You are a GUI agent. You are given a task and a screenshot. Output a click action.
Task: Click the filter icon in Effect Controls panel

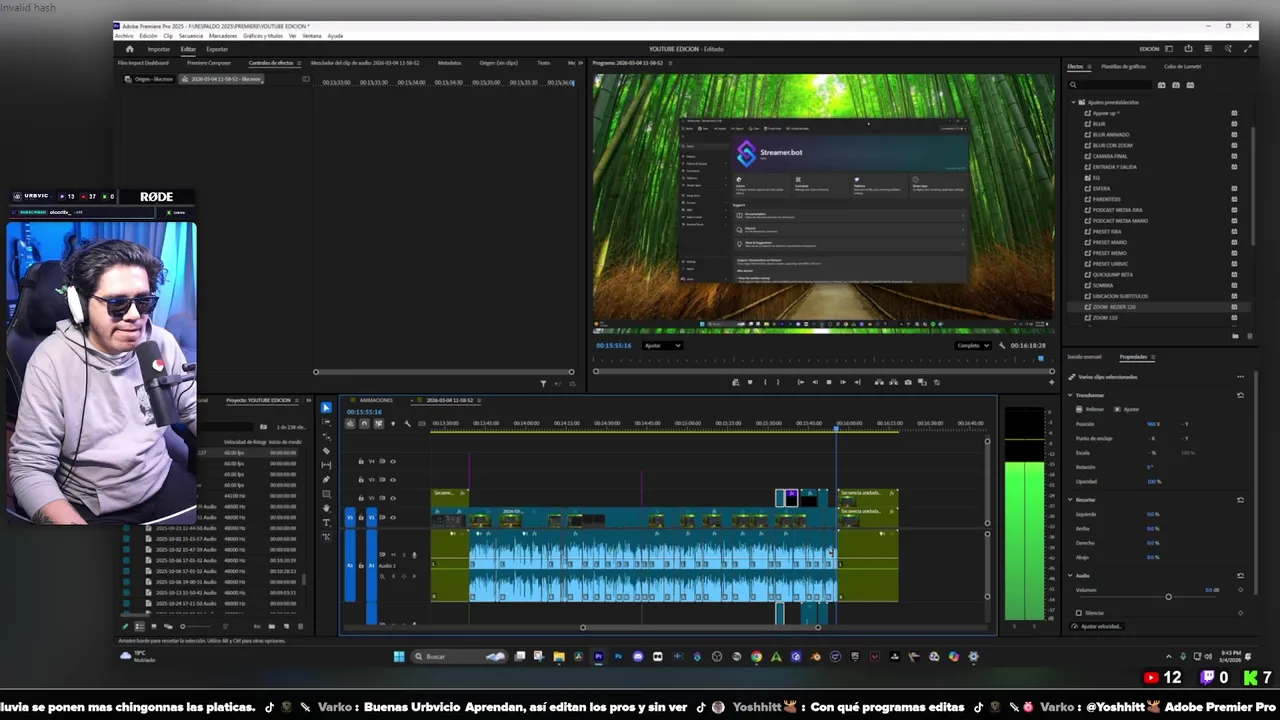(543, 383)
